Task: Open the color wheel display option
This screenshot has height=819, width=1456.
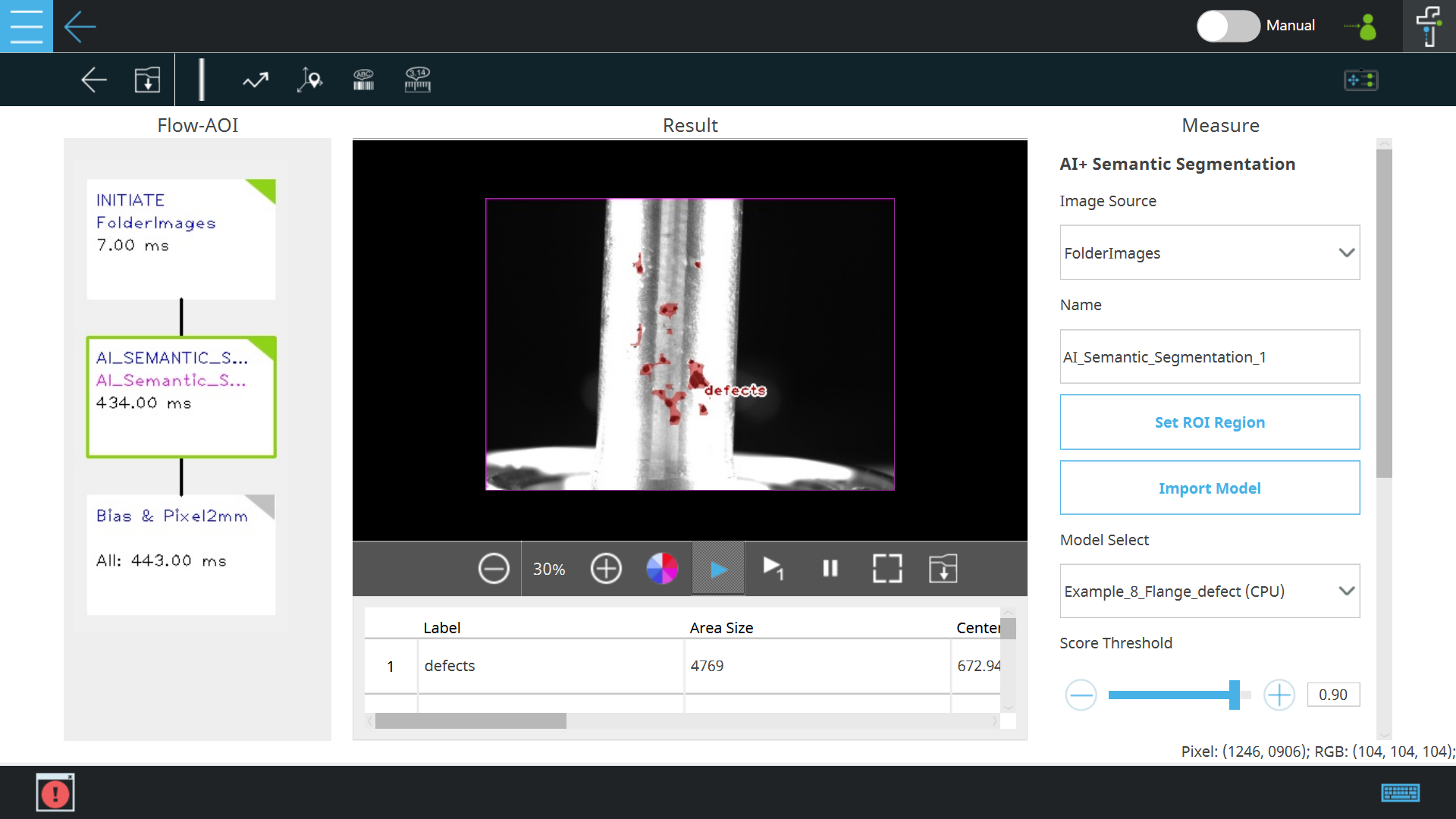Action: [661, 568]
